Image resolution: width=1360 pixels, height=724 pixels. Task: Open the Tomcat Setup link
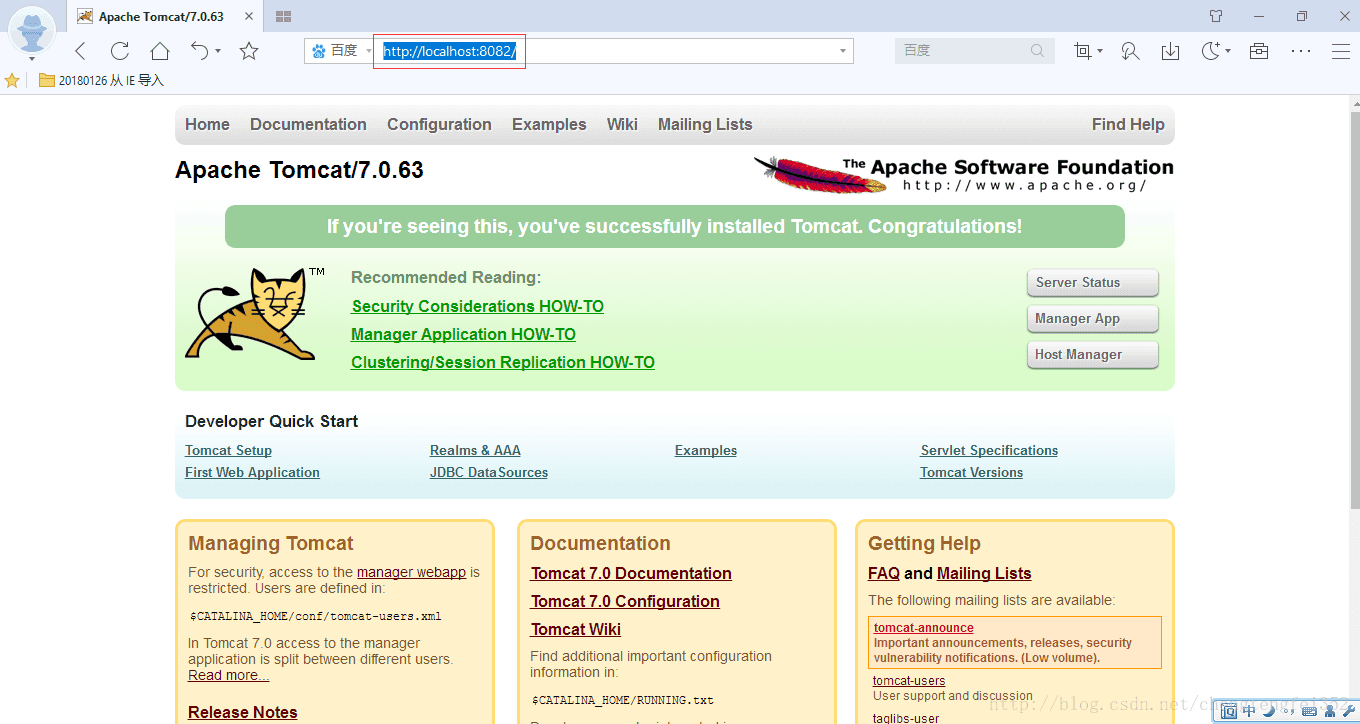(228, 450)
